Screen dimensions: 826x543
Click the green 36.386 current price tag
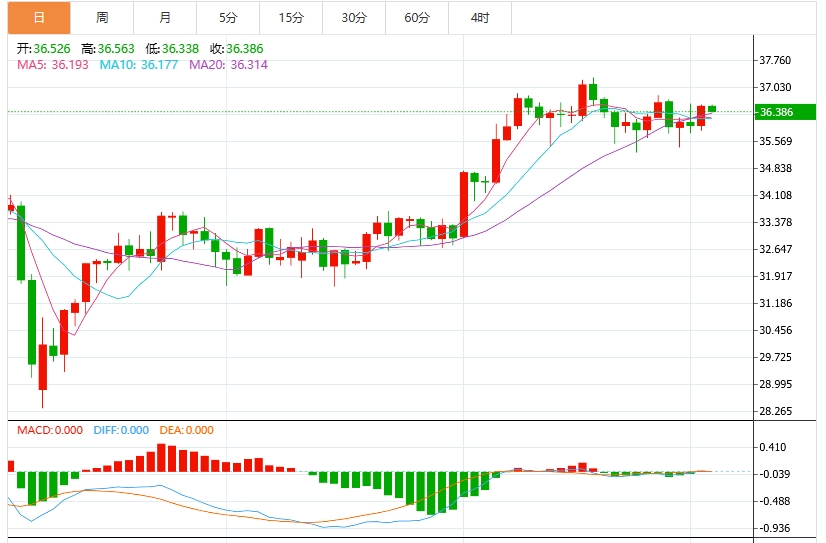(x=785, y=112)
